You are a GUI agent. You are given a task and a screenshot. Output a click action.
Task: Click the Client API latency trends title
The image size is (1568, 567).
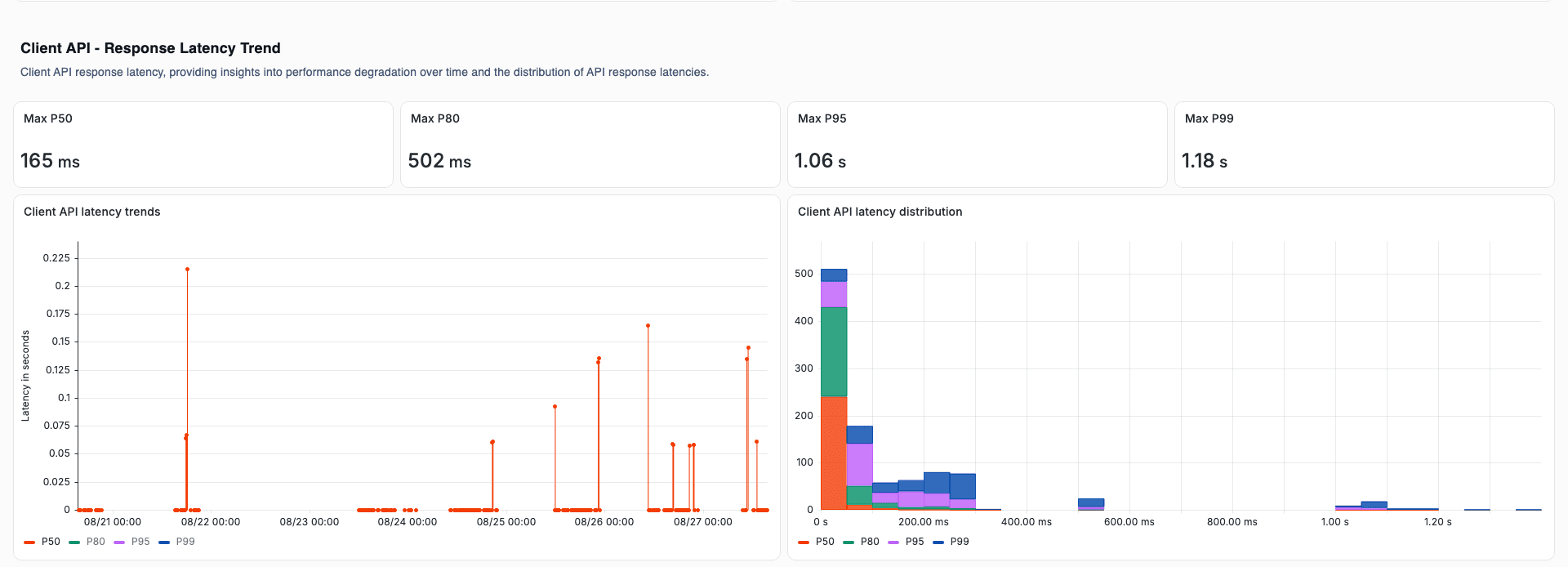click(x=92, y=212)
